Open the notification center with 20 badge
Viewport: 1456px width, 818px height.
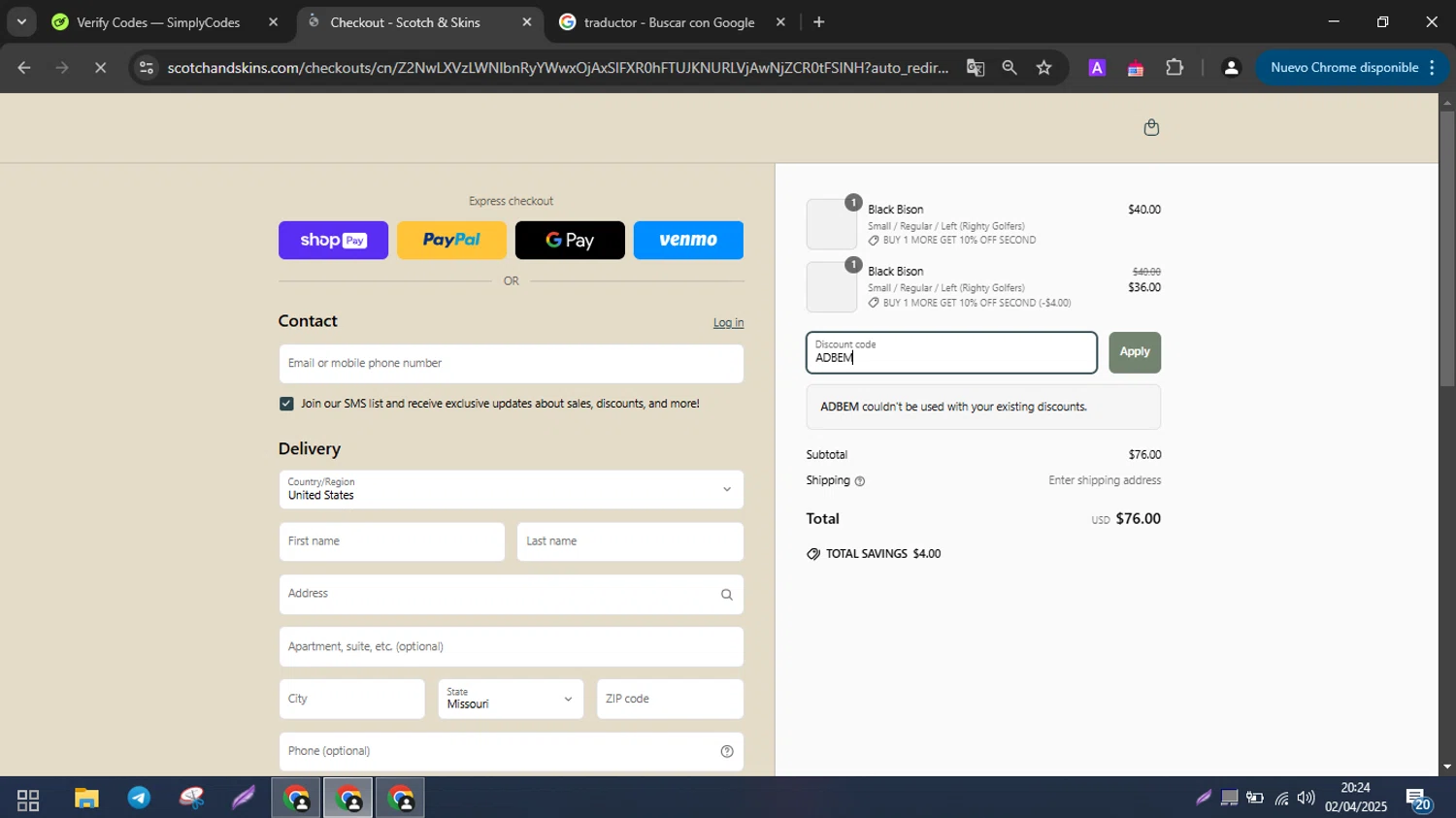(1418, 799)
